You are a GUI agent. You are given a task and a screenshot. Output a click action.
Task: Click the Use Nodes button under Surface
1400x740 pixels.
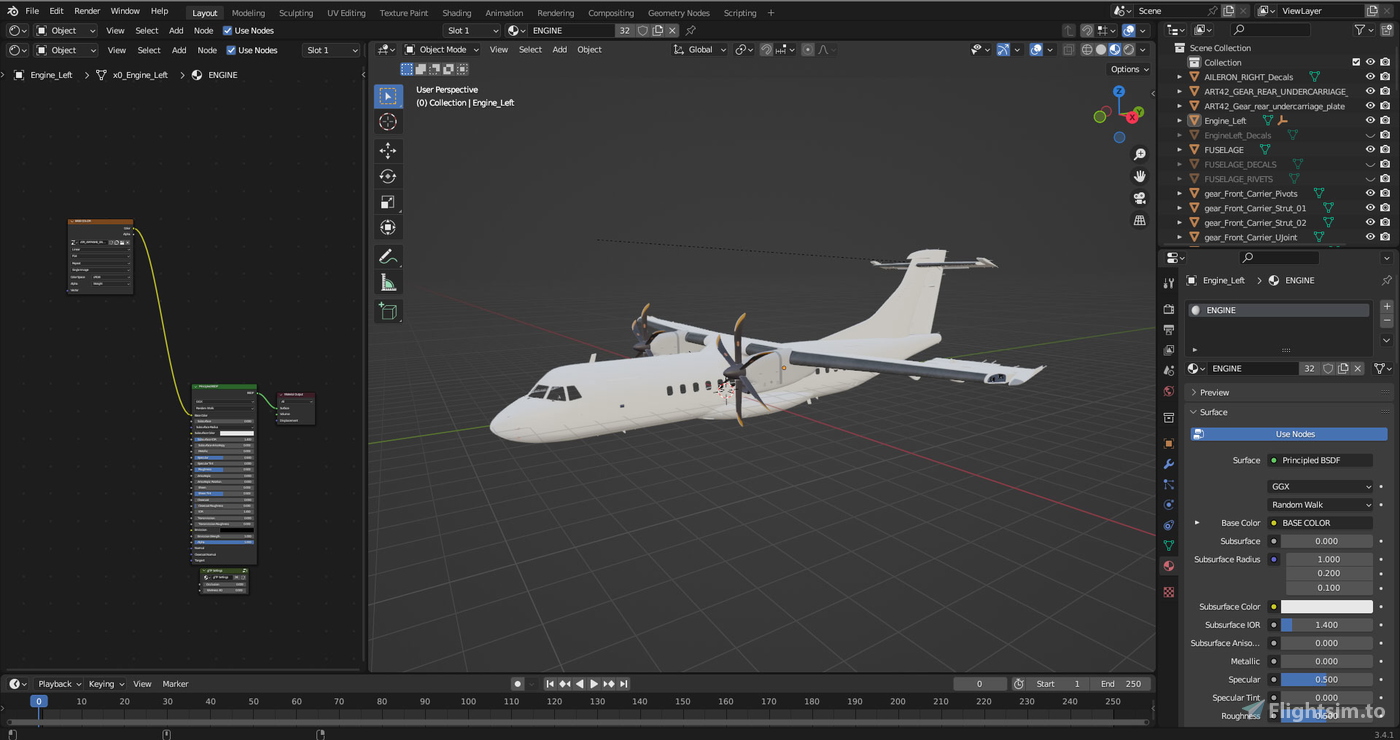(x=1294, y=433)
